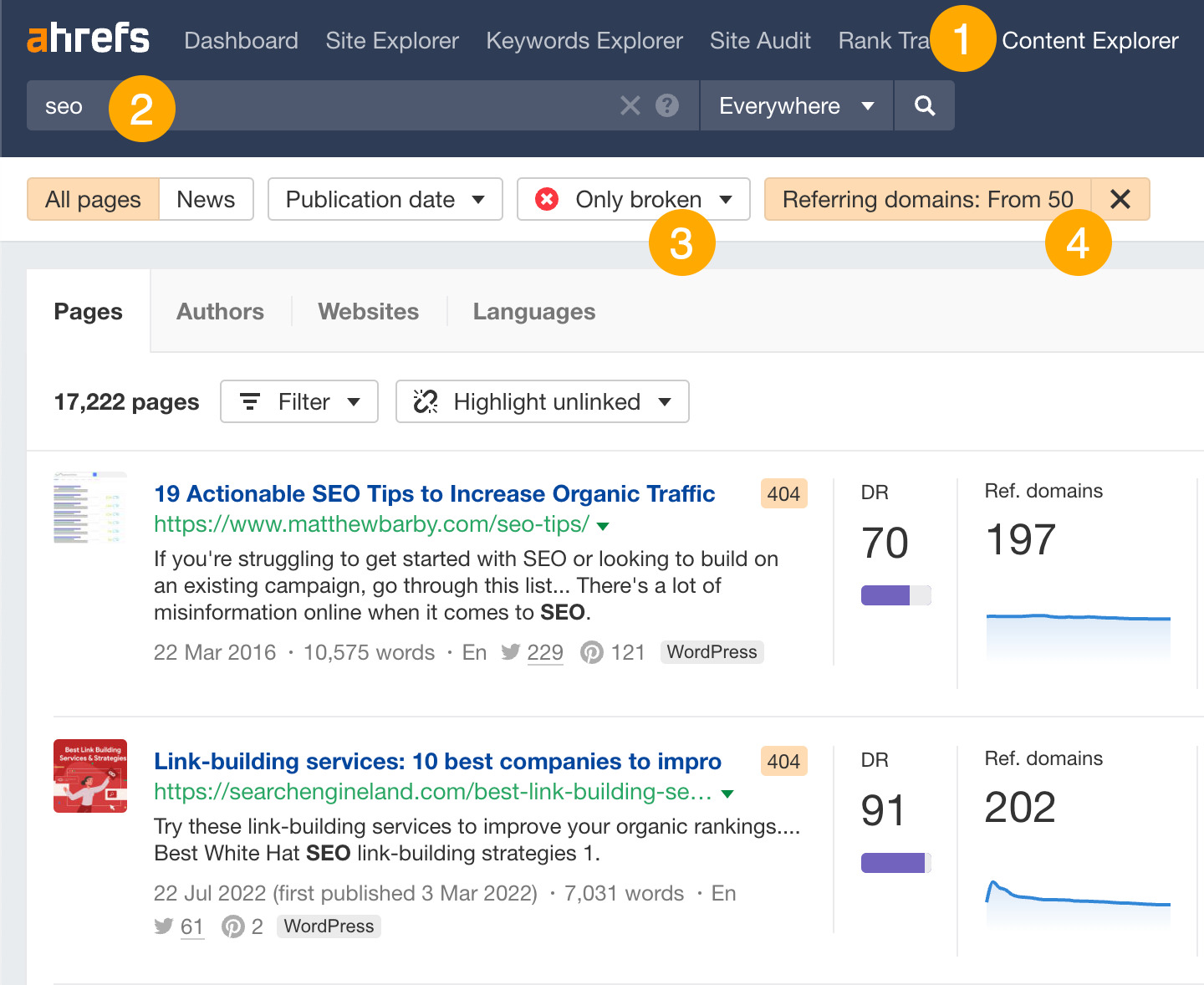This screenshot has width=1204, height=985.
Task: Click the broken-link icon in Highlight unlinked
Action: tap(426, 401)
